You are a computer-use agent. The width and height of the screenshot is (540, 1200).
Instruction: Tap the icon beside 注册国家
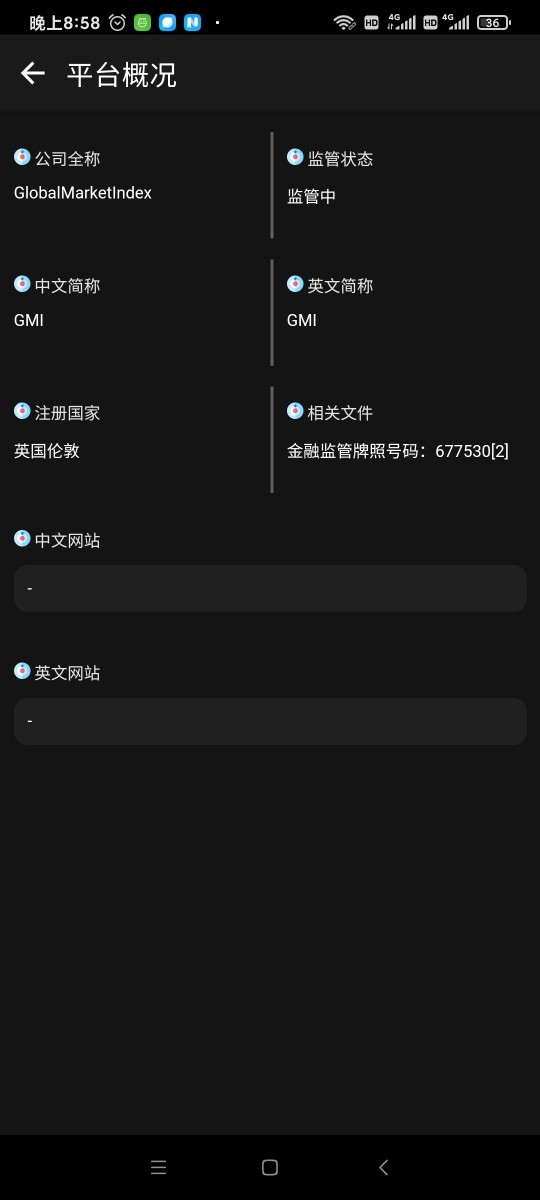22,411
